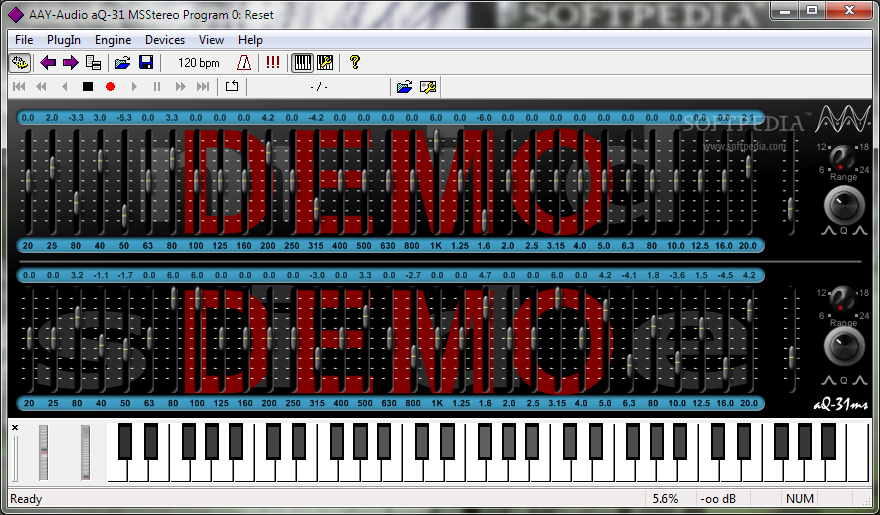Click the lower wide-Q curve icon right of Q
Screen dimensions: 880x515
point(860,380)
